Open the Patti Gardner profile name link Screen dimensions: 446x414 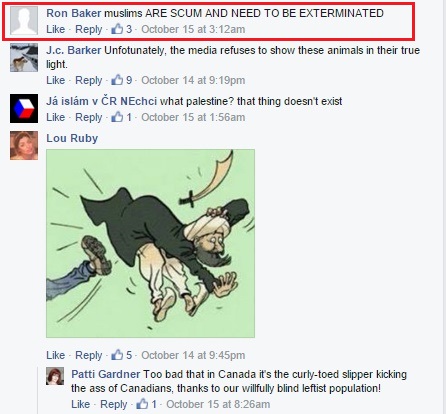(106, 374)
